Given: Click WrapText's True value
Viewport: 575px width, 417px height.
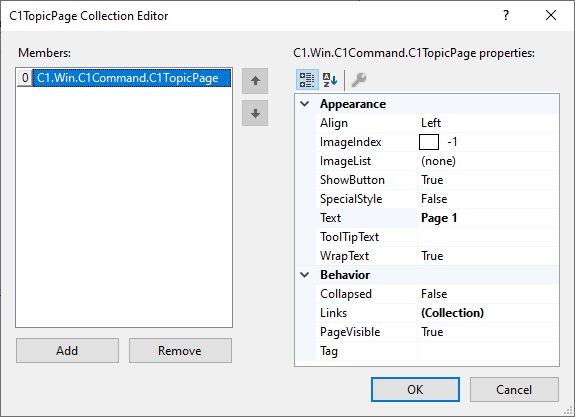Looking at the screenshot, I should 432,256.
